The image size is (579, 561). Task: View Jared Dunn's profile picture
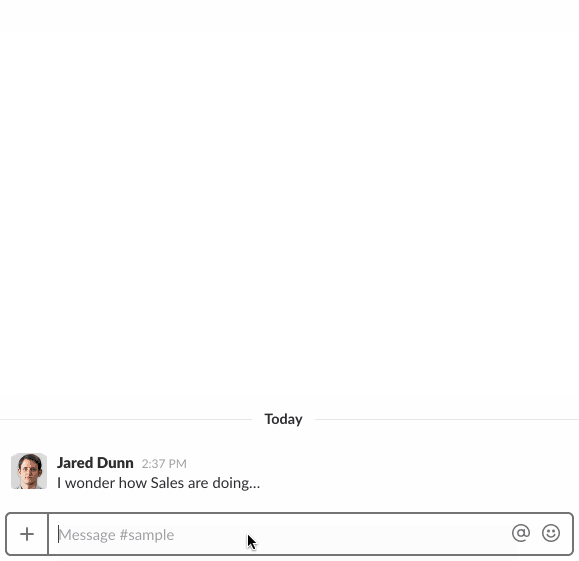point(29,471)
